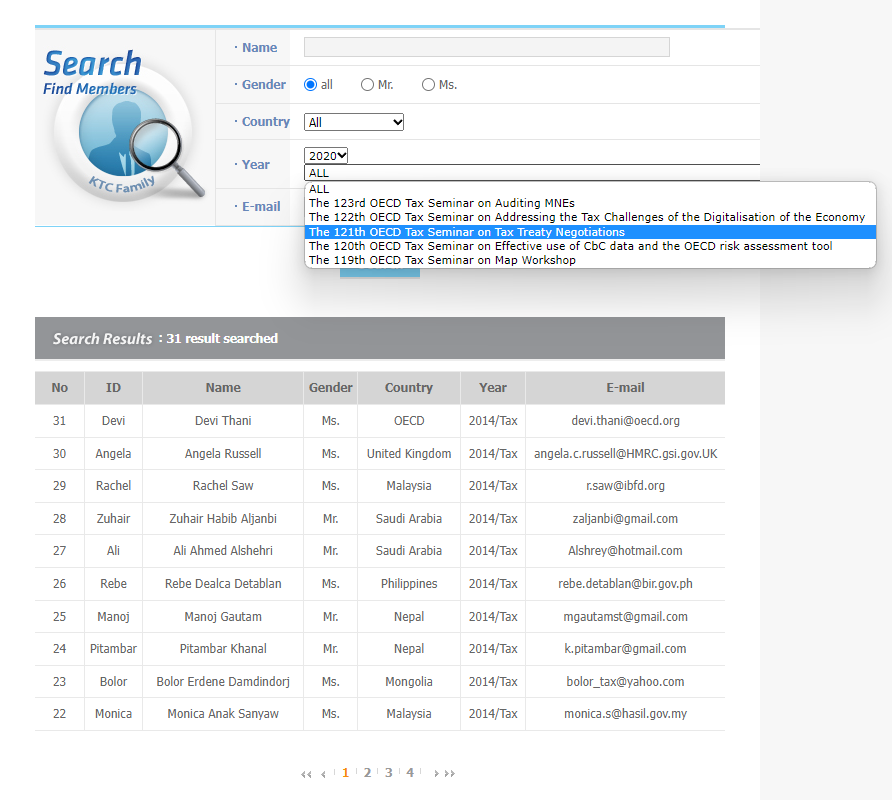Screen dimensions: 892x800
Task: Open the Country dropdown
Action: [x=354, y=122]
